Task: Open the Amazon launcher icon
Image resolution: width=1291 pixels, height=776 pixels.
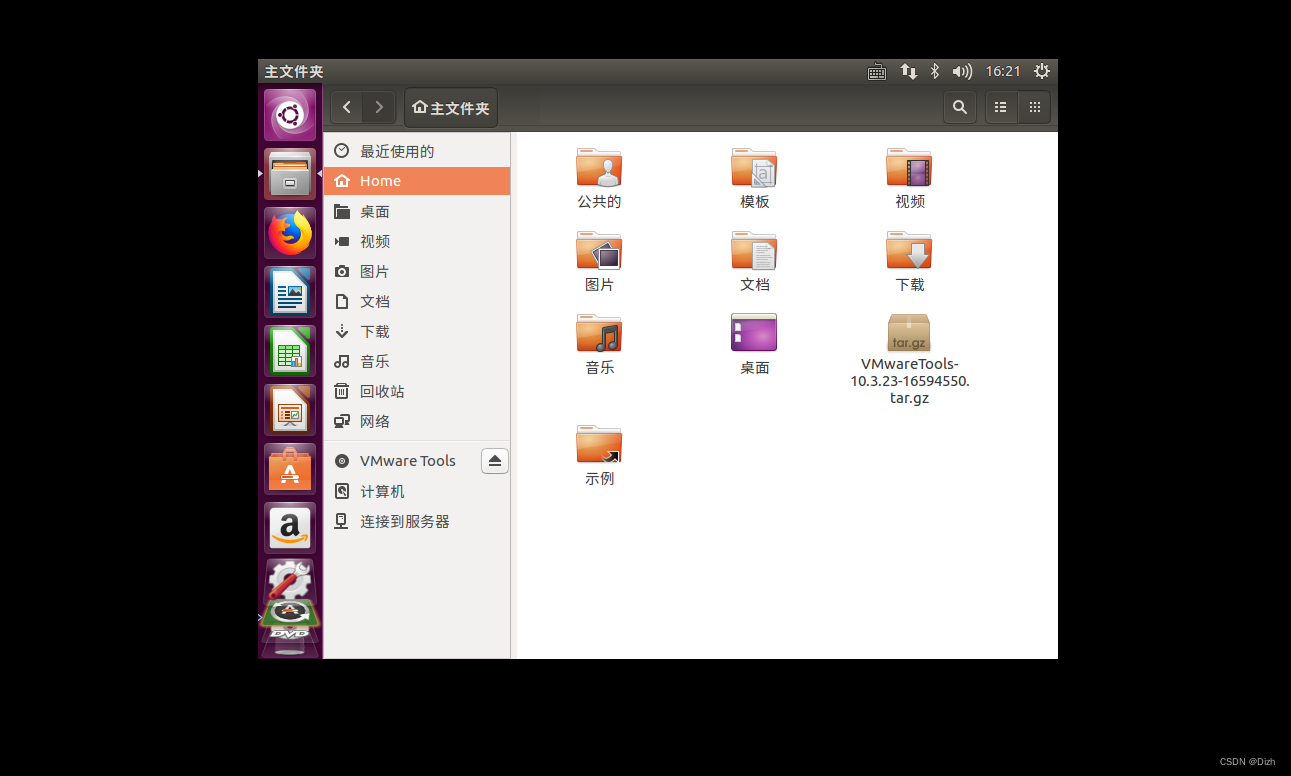Action: tap(289, 528)
